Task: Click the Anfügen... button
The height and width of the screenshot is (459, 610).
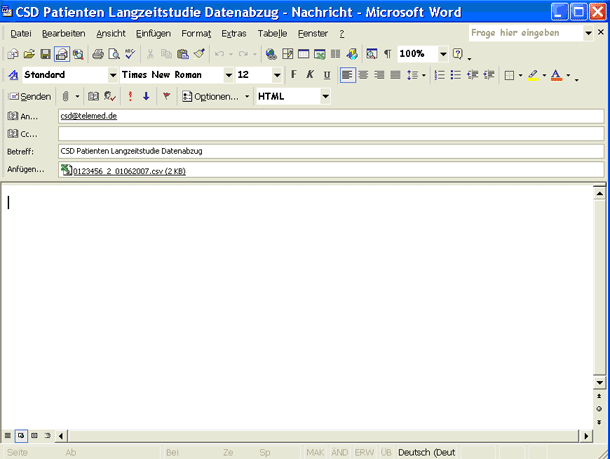Action: point(26,169)
